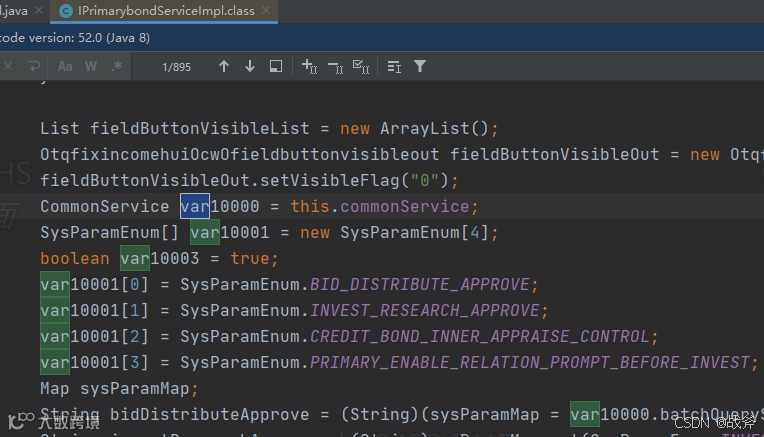
Task: Clear the search field X icon
Action: click(8, 66)
